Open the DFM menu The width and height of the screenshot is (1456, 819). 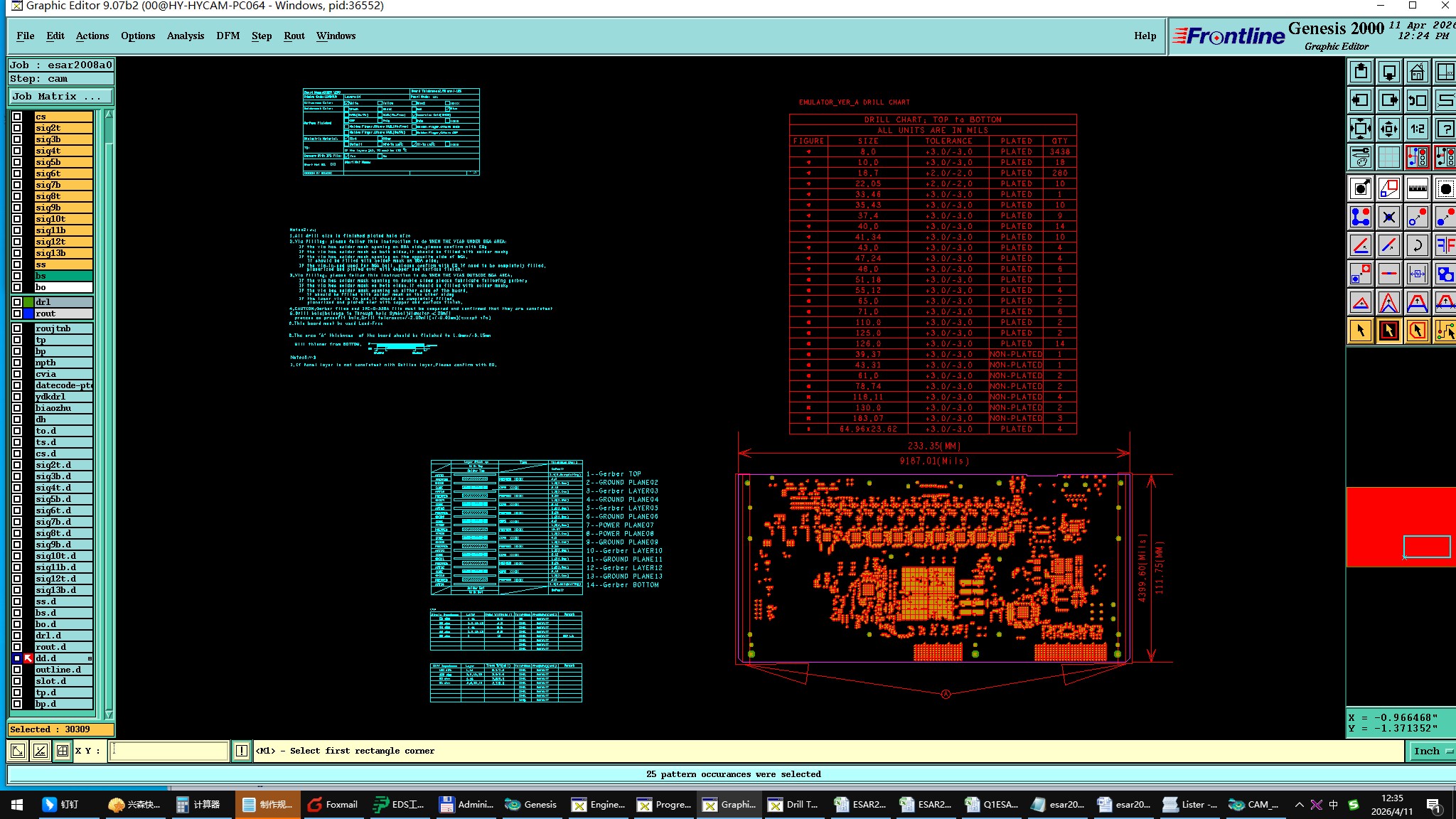pos(227,36)
